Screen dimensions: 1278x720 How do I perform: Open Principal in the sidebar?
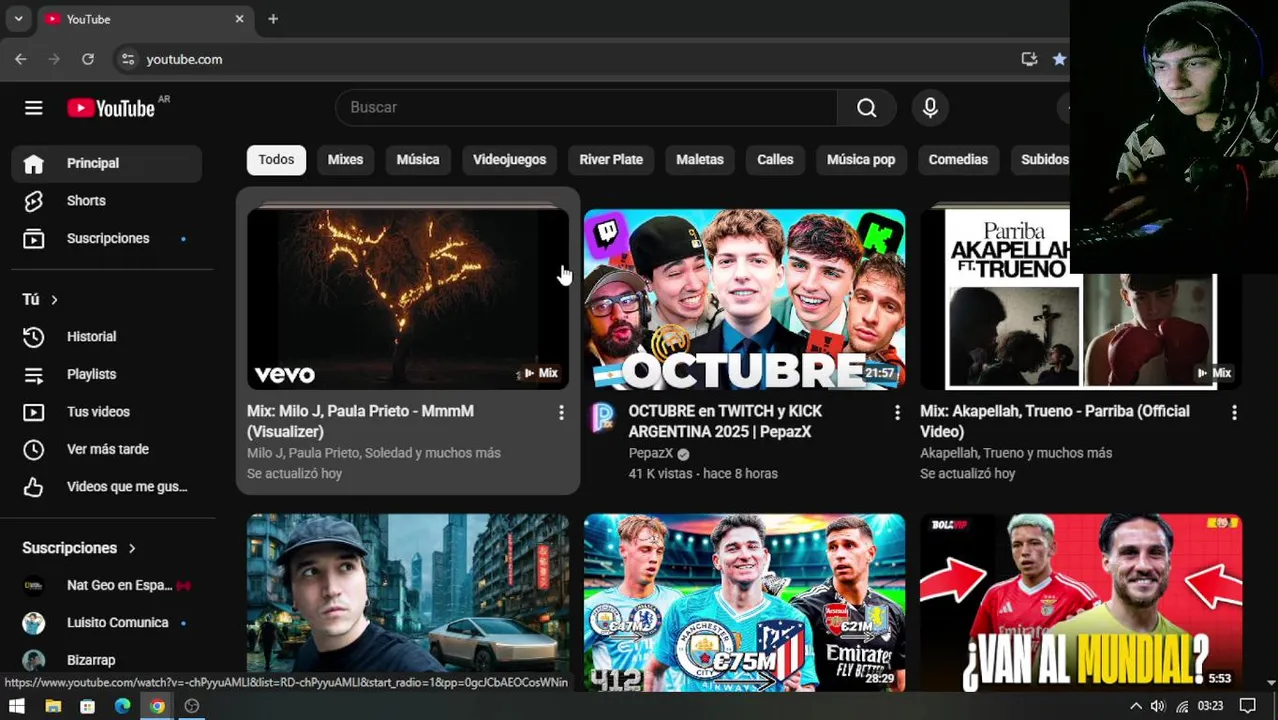[x=107, y=163]
